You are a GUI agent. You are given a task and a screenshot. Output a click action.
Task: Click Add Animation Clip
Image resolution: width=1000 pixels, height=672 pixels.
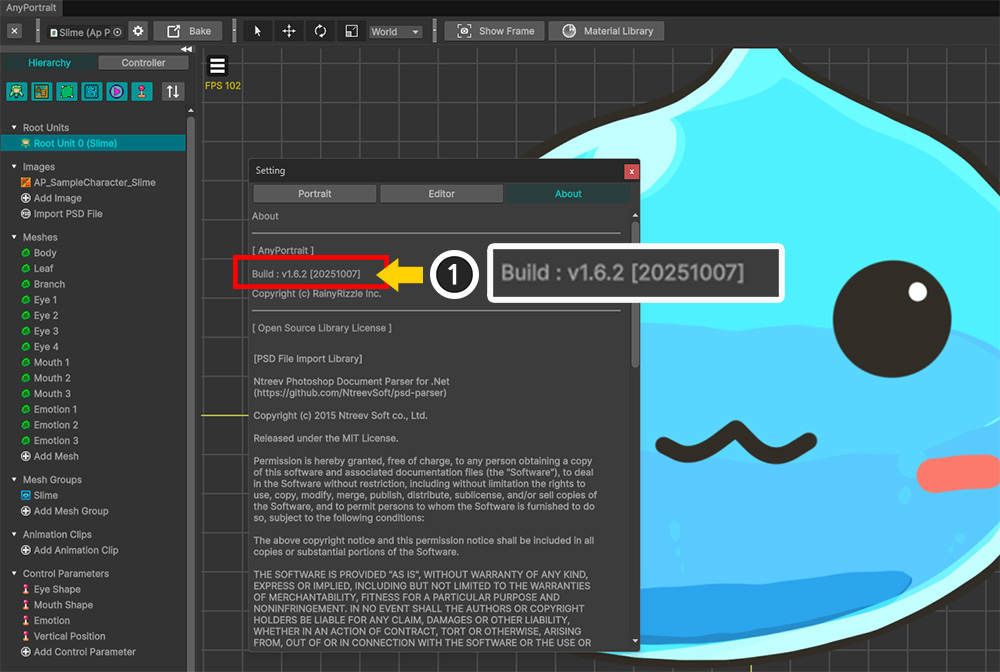pos(75,550)
